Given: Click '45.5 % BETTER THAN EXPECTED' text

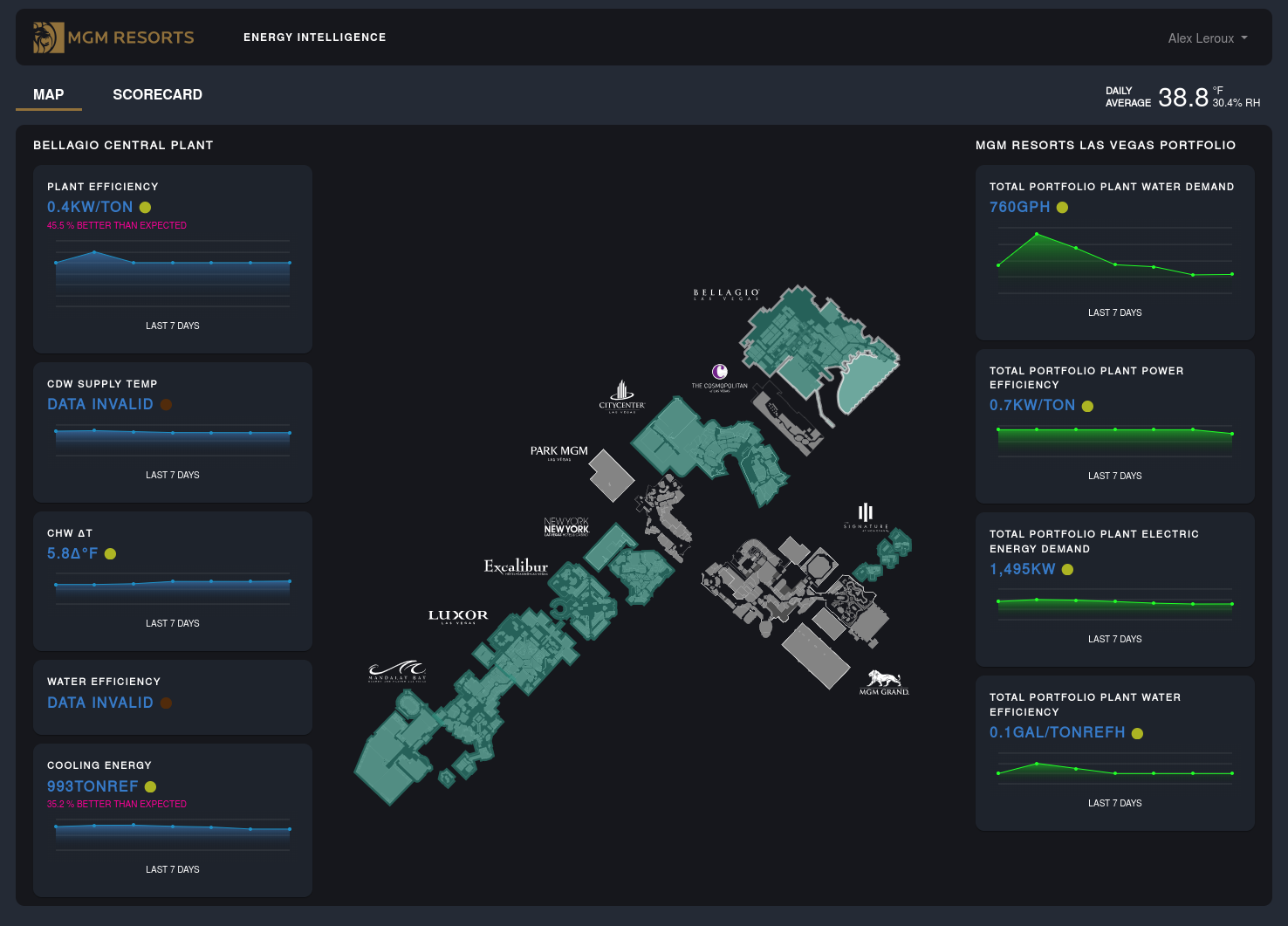Looking at the screenshot, I should [x=117, y=225].
